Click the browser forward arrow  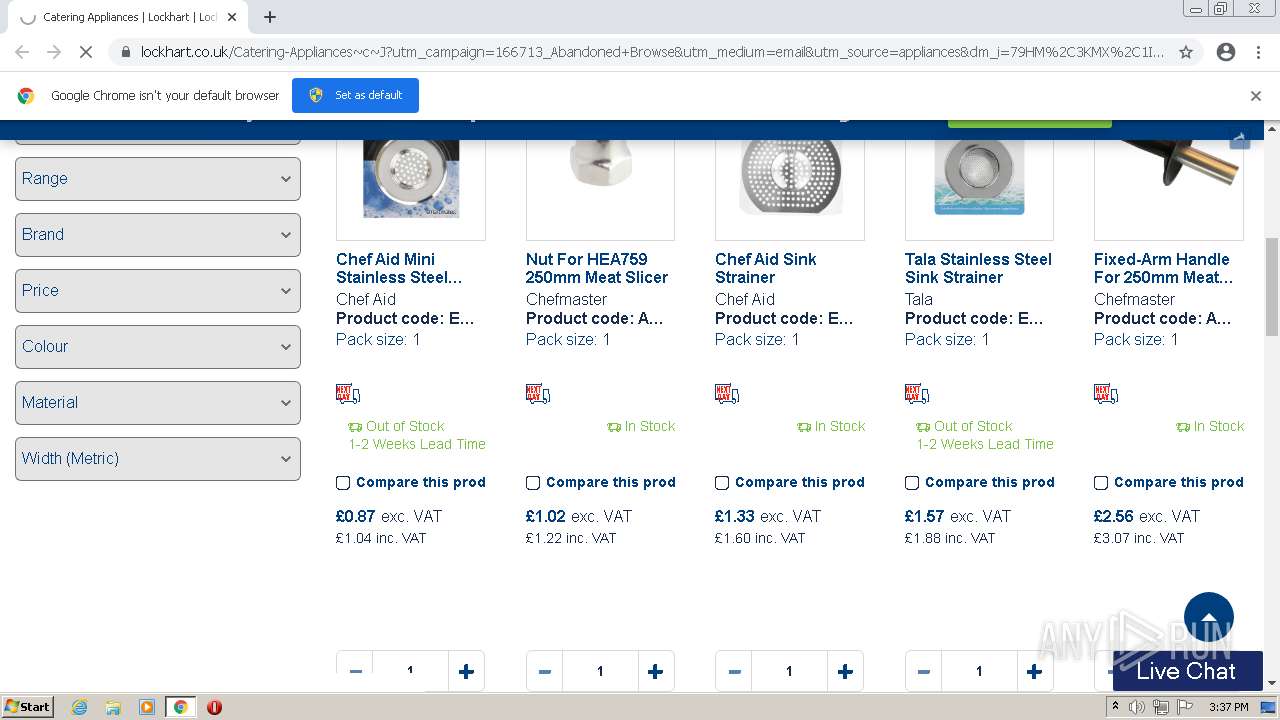point(54,52)
